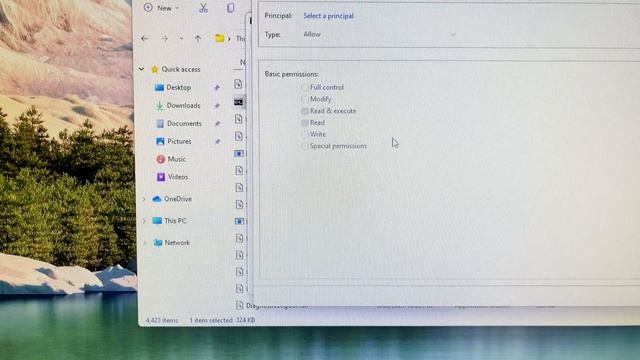
Task: Collapse the Quick access section
Action: [142, 69]
